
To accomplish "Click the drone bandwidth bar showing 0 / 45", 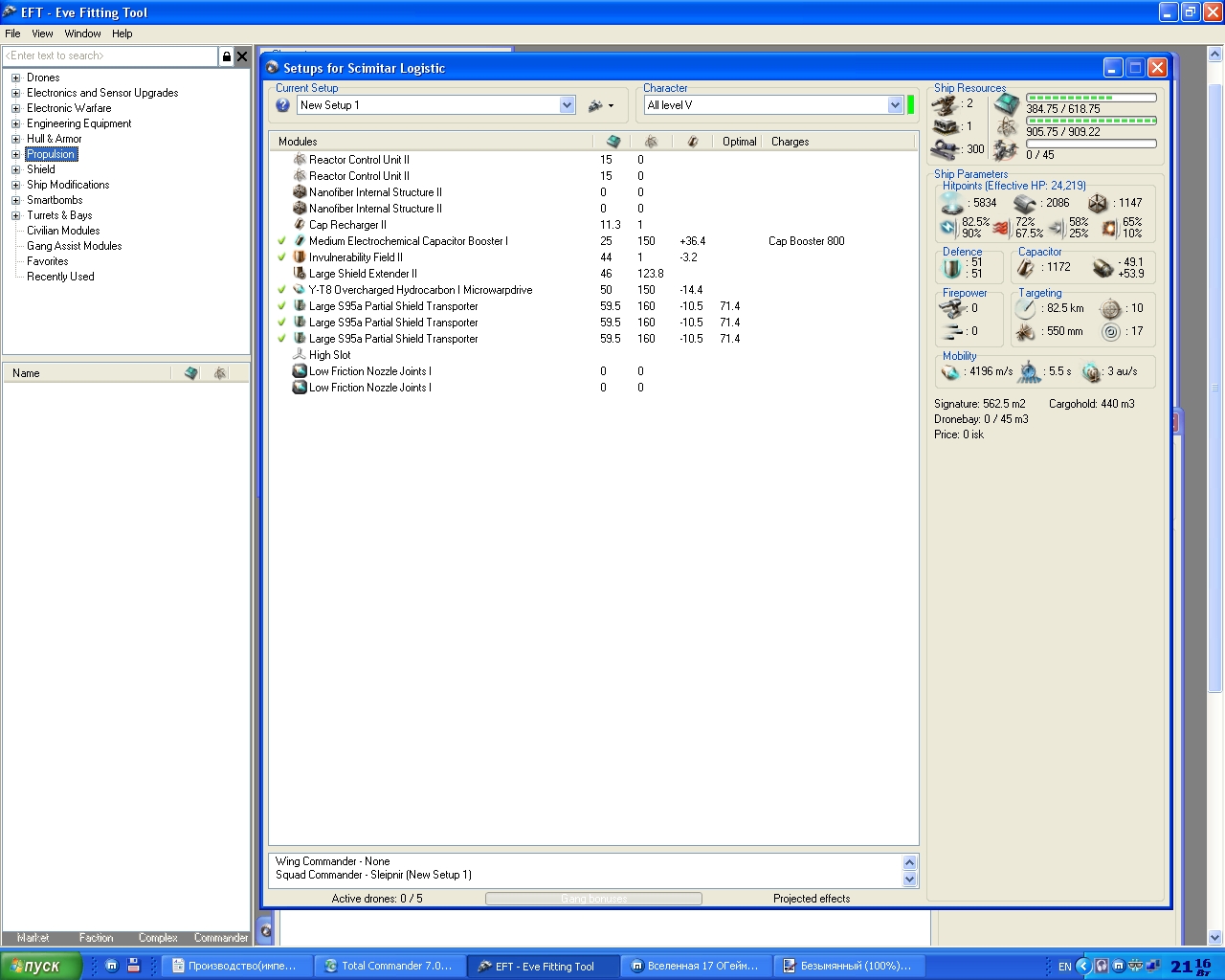I will [x=1091, y=144].
